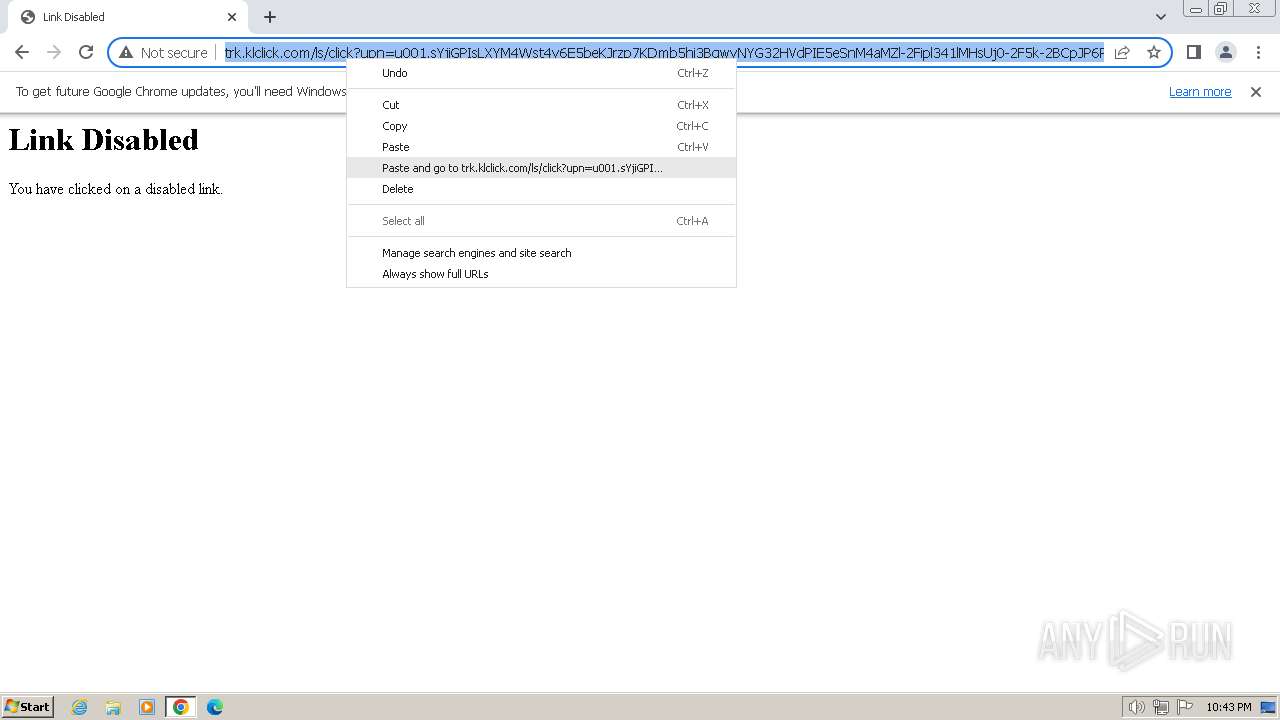1280x720 pixels.
Task: Open the volume tray icon
Action: (1136, 707)
